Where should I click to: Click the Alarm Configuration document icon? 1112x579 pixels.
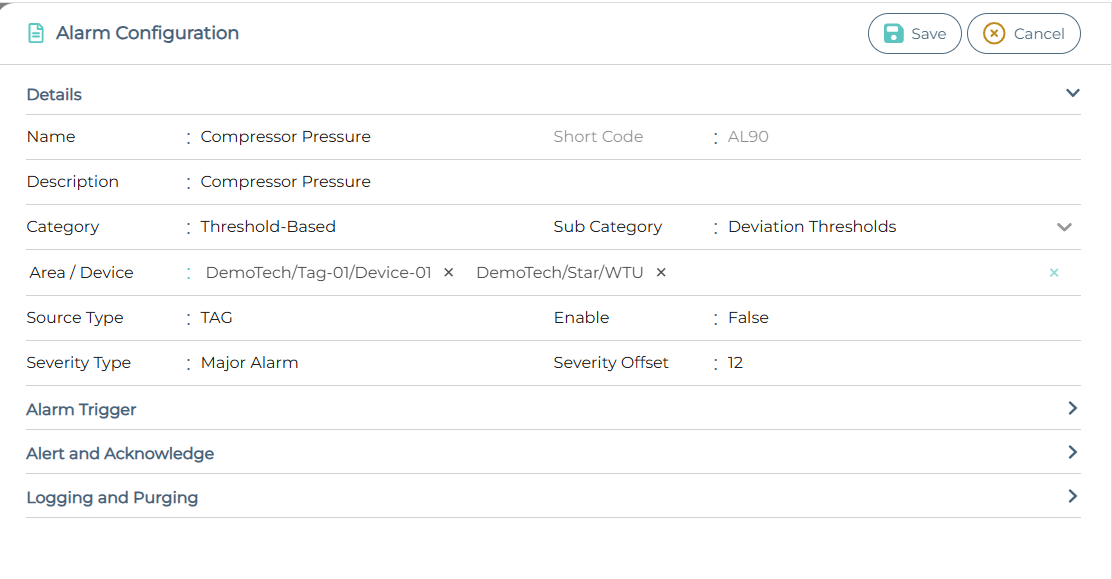tap(36, 33)
